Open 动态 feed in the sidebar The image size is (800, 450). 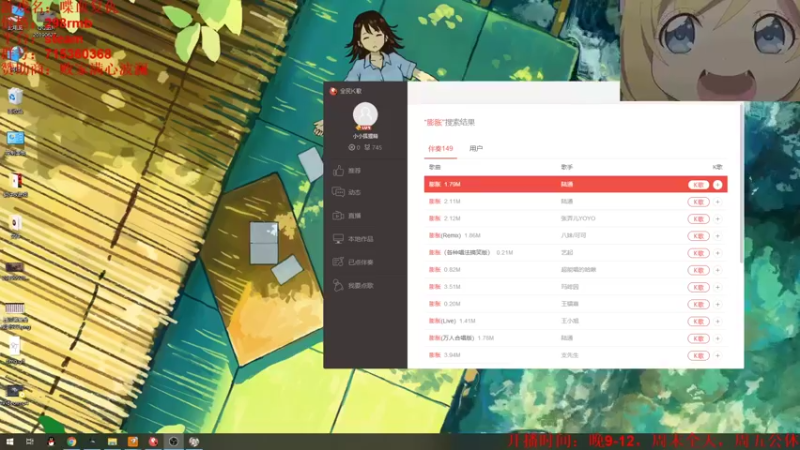tap(347, 192)
